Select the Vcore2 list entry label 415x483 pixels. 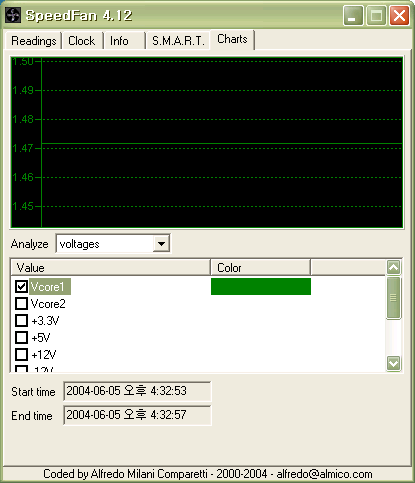48,304
